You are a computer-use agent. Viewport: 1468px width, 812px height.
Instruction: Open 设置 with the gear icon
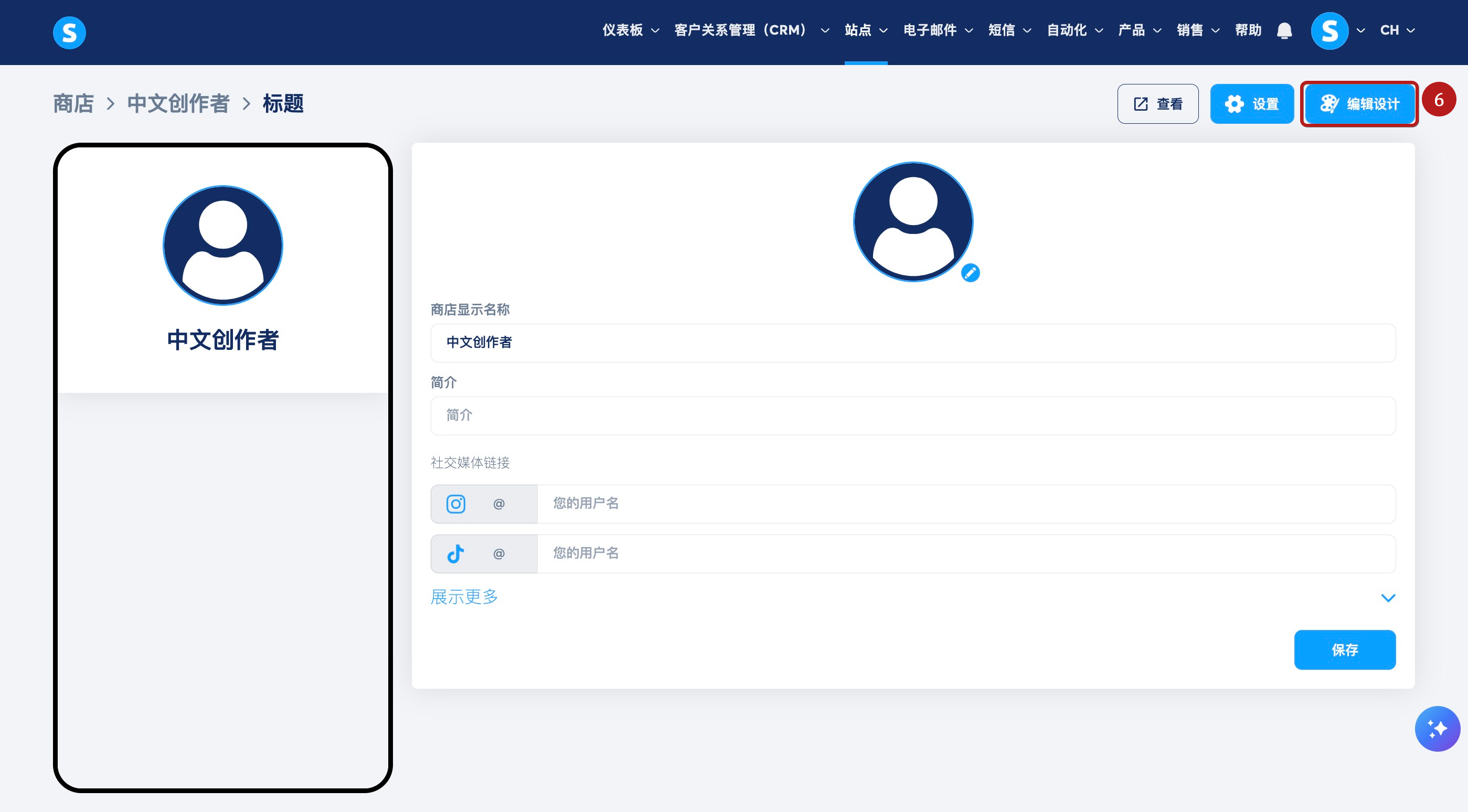point(1251,104)
